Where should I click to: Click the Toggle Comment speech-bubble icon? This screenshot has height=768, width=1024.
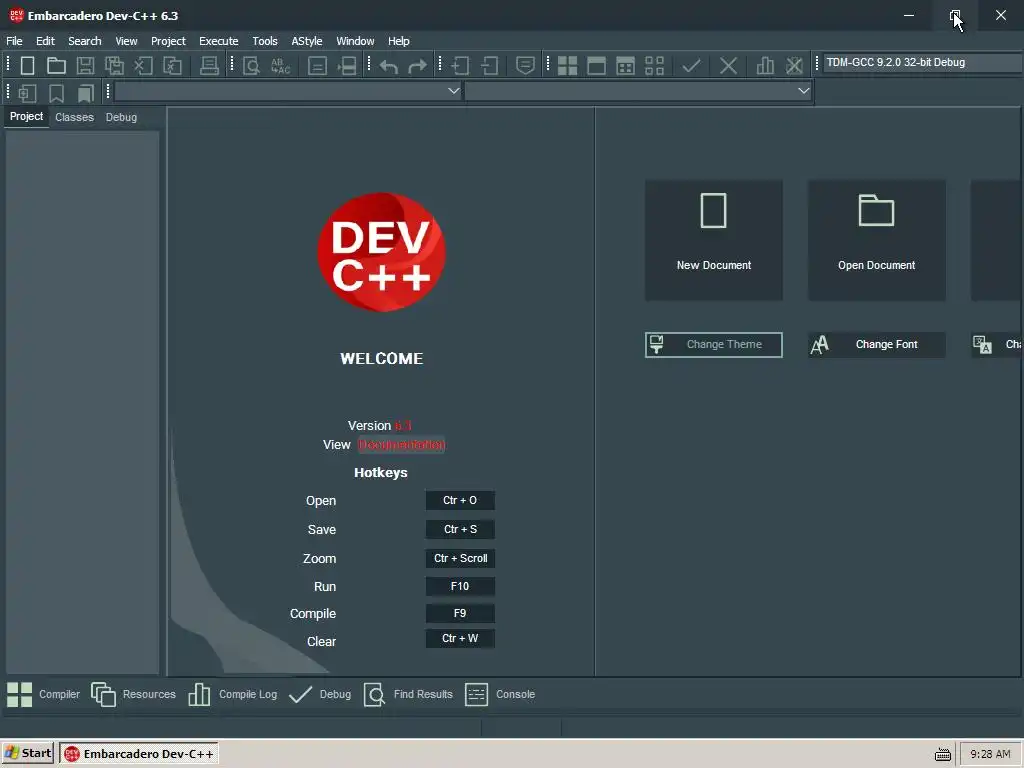click(525, 65)
